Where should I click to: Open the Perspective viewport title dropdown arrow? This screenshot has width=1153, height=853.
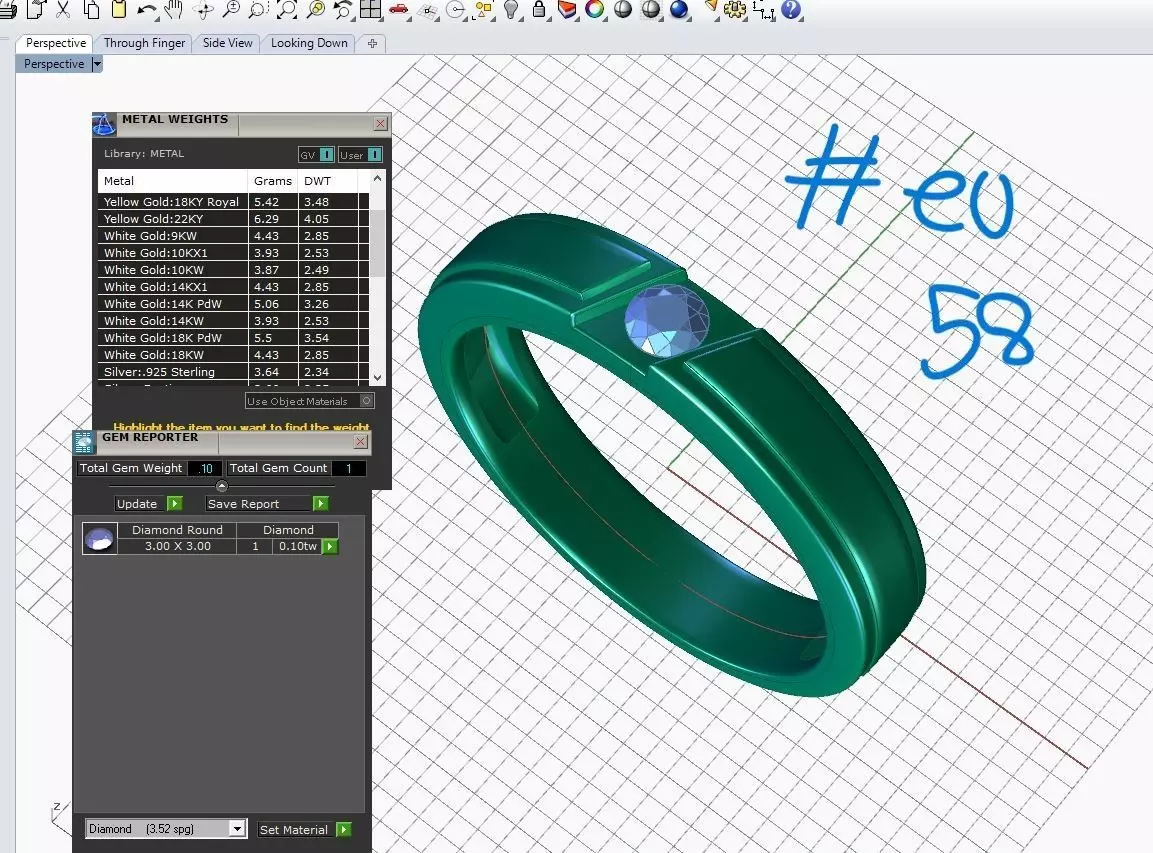click(96, 64)
